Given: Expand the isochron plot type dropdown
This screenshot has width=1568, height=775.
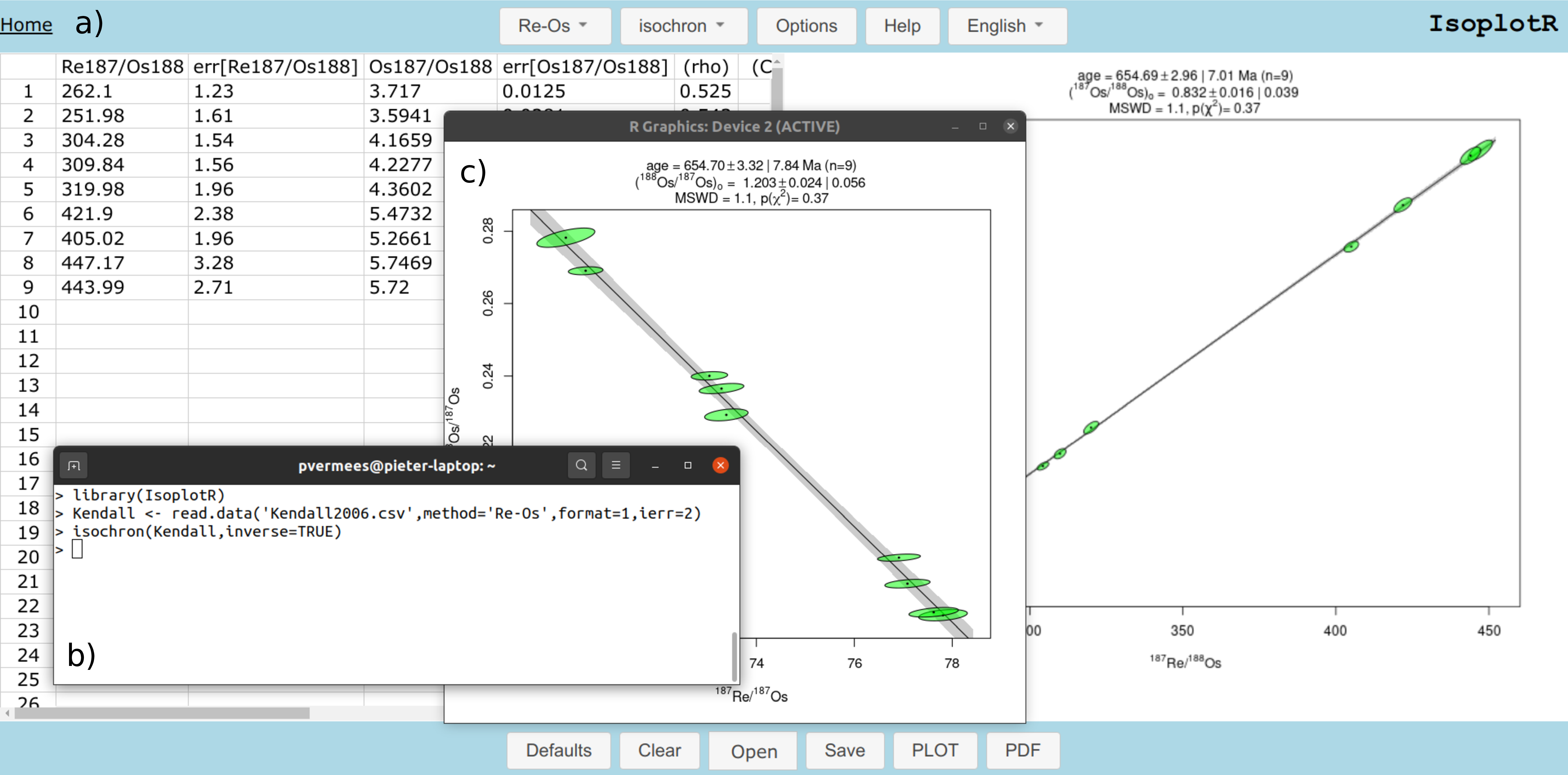Looking at the screenshot, I should (683, 26).
